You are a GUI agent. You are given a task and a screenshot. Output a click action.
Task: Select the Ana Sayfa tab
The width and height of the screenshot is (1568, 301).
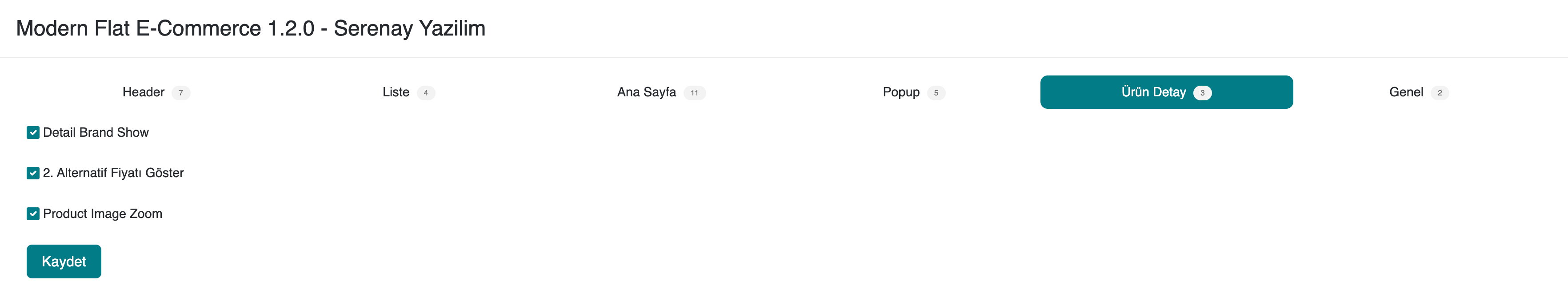[x=646, y=92]
